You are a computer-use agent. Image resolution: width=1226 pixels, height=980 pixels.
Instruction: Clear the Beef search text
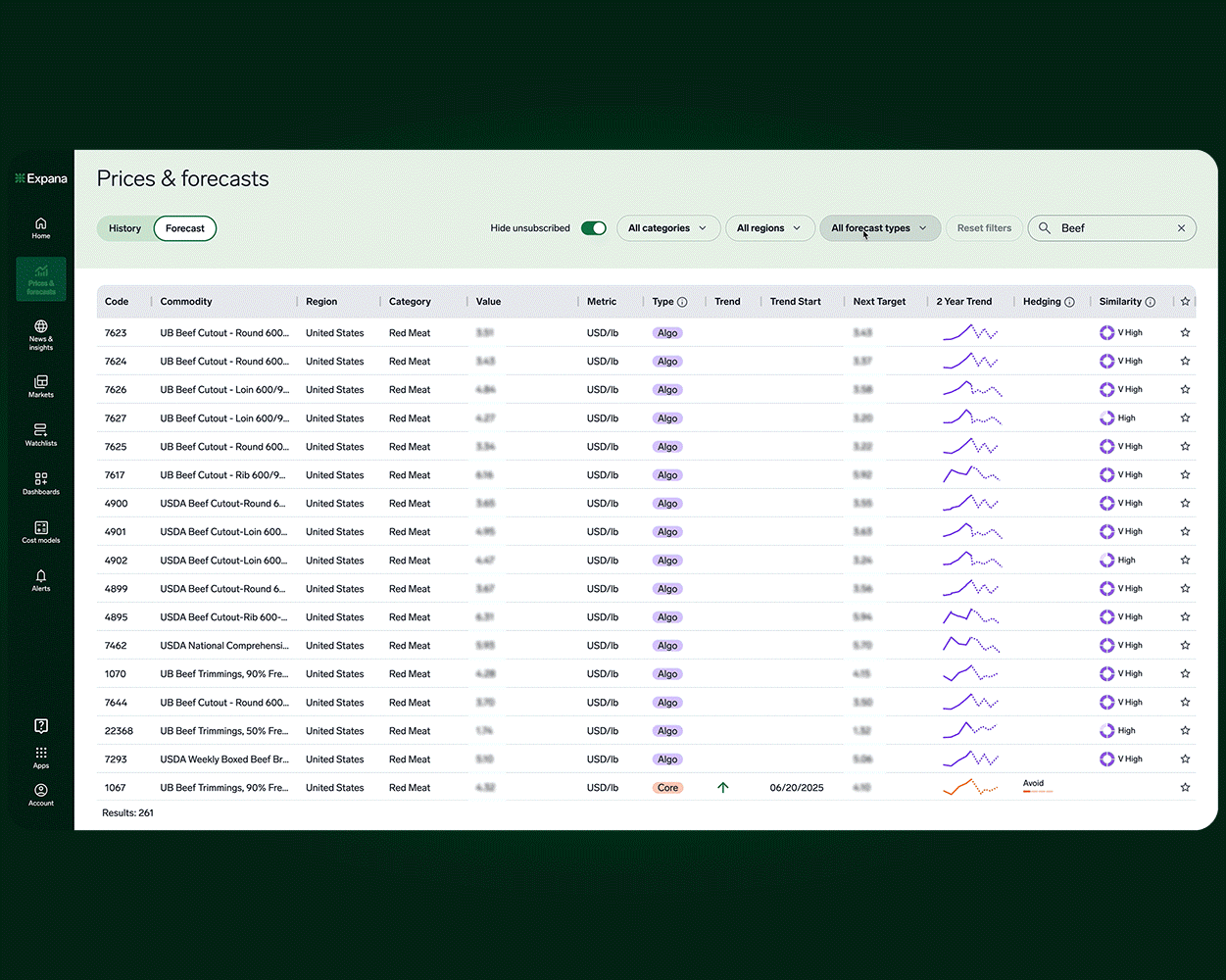coord(1181,228)
